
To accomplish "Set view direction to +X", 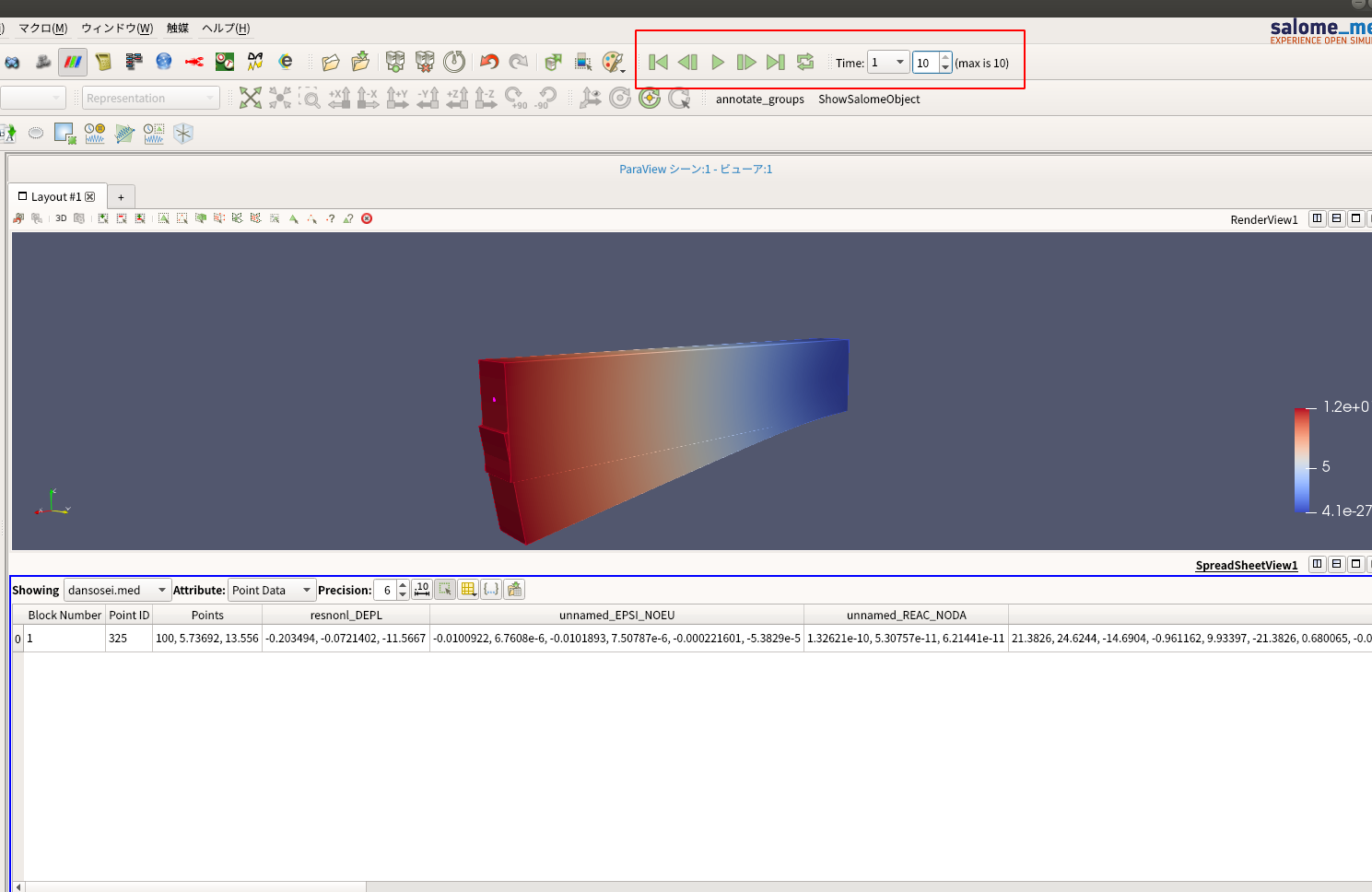I will [339, 98].
